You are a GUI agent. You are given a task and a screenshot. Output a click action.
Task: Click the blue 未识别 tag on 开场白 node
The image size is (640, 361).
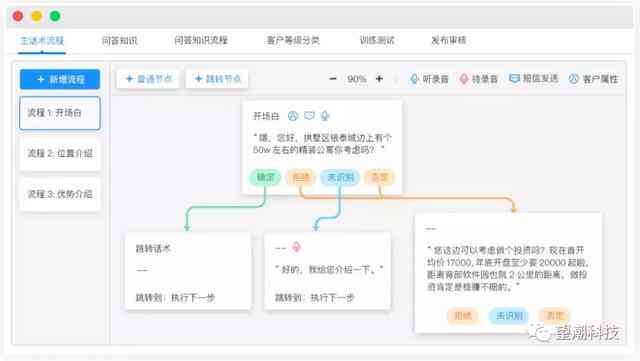tap(340, 177)
